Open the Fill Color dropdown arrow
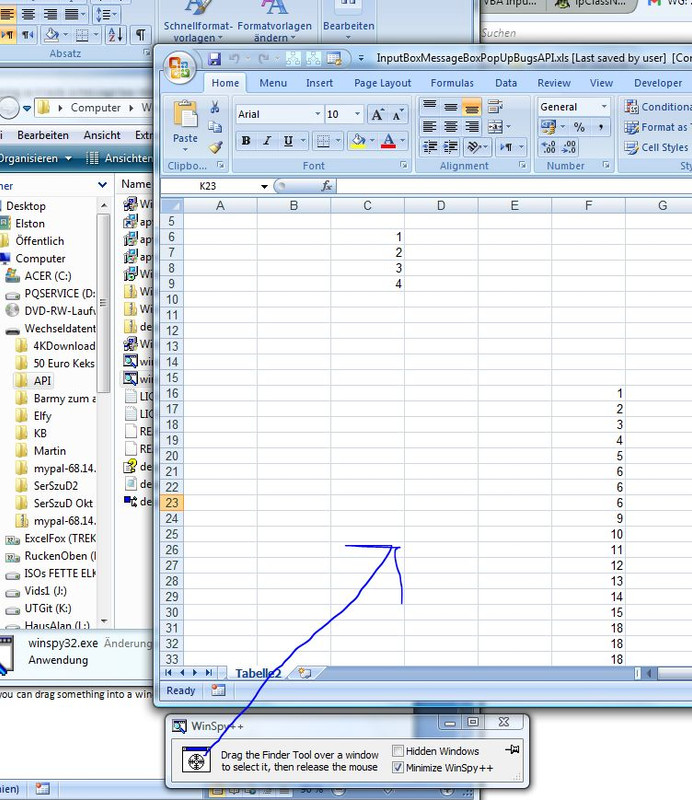The image size is (692, 800). (x=372, y=140)
